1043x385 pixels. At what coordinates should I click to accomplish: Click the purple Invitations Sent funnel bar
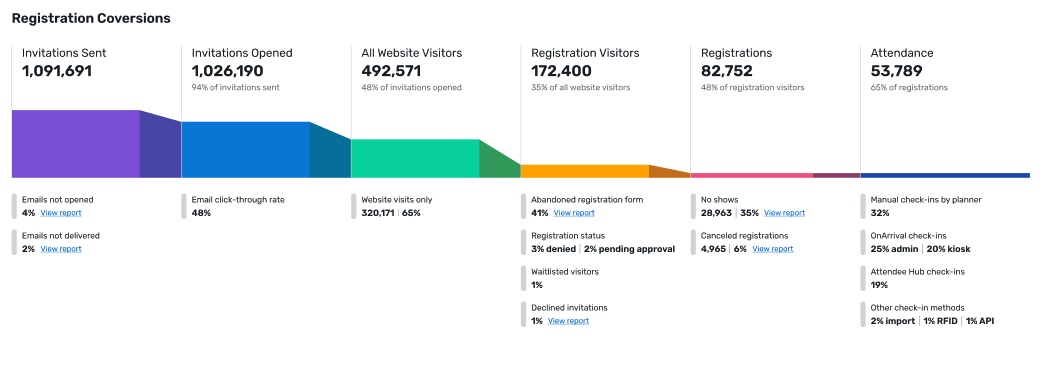[76, 144]
